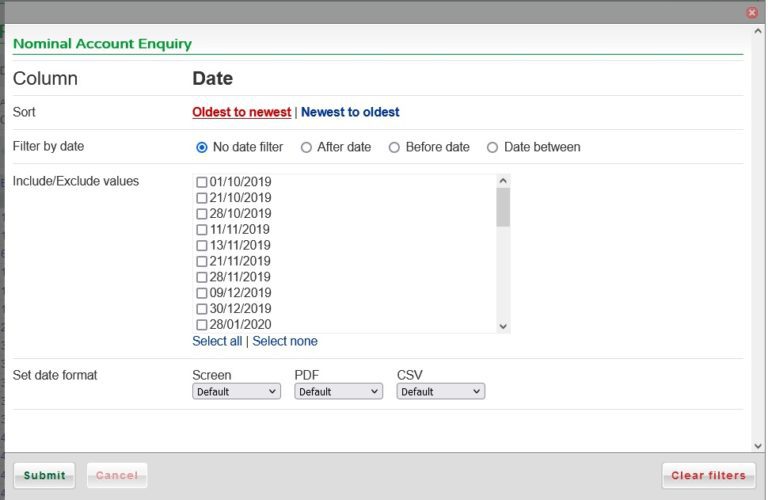
Task: Check the 28/10/2019 value
Action: pyautogui.click(x=201, y=214)
